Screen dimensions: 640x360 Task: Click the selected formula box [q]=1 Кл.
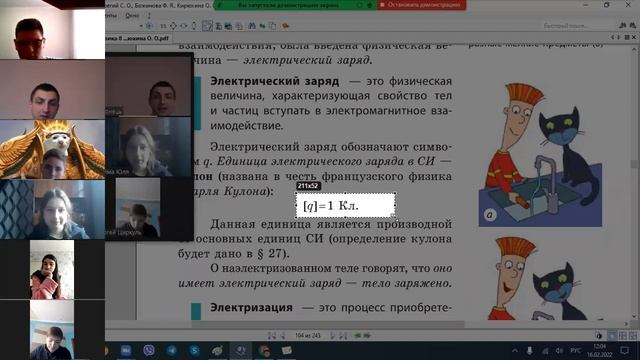[x=345, y=205]
